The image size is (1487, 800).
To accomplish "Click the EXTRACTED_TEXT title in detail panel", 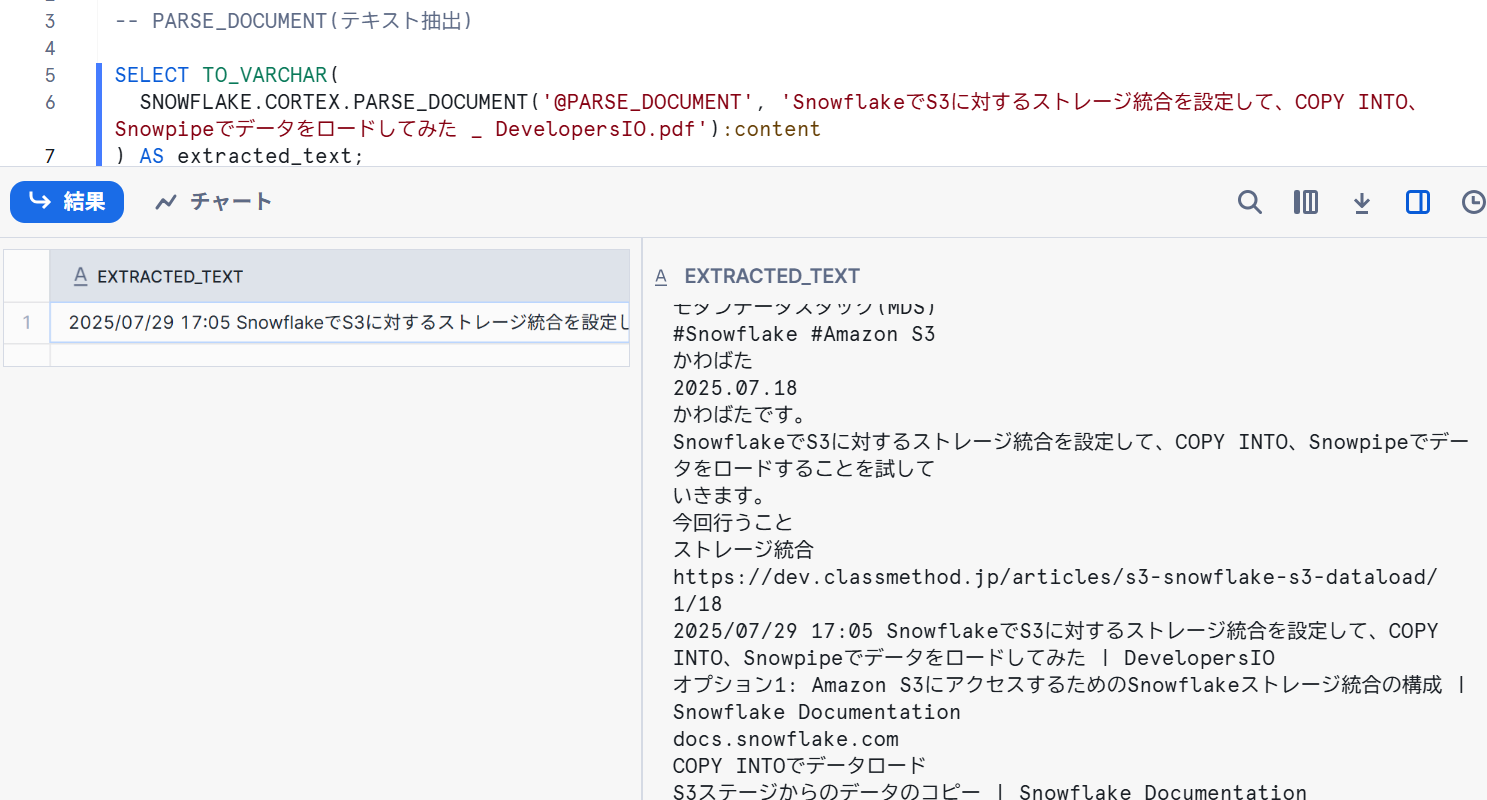I will pos(772,276).
